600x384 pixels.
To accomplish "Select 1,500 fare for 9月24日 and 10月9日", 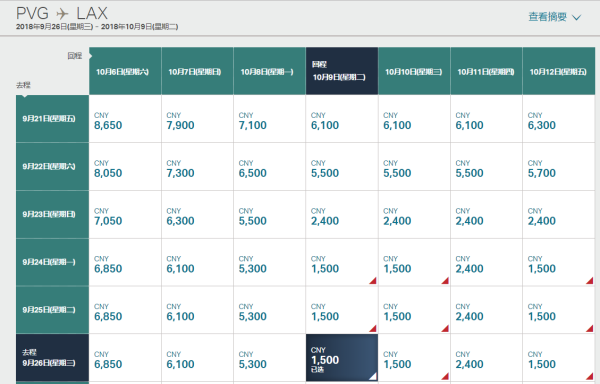I will [342, 262].
